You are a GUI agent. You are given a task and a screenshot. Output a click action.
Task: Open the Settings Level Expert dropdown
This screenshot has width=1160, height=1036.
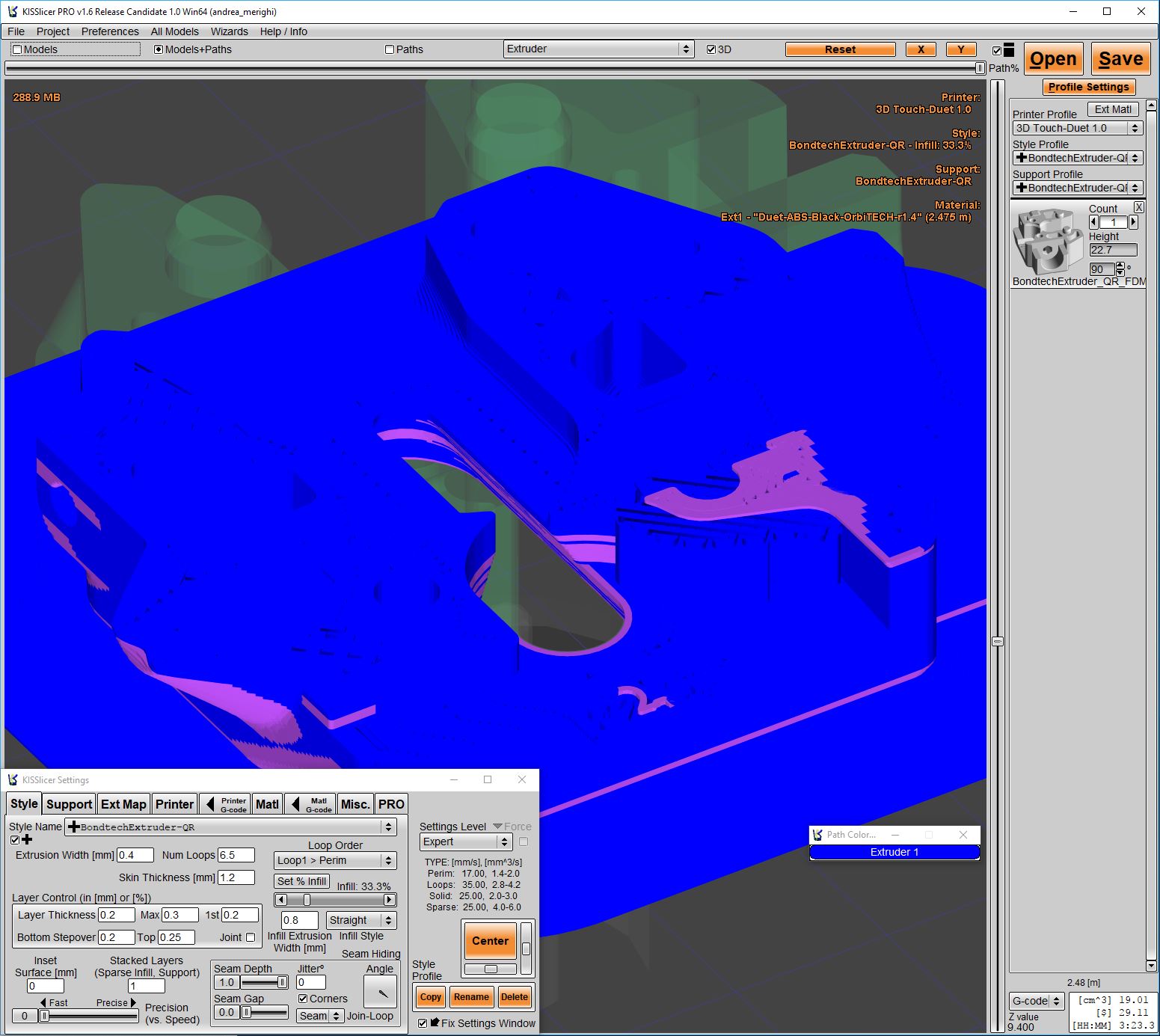pos(466,842)
